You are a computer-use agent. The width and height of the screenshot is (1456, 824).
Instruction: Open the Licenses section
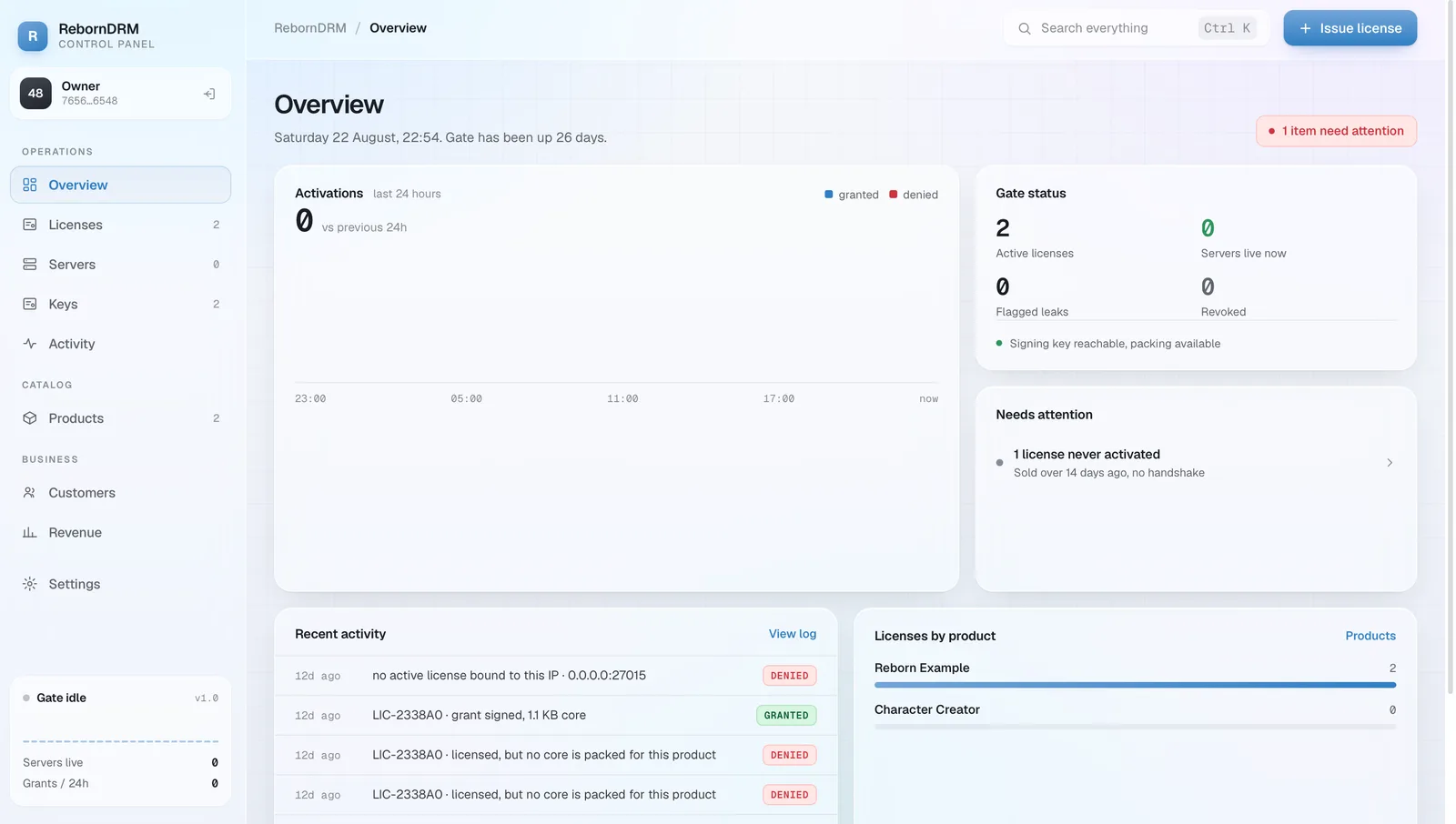click(x=120, y=225)
